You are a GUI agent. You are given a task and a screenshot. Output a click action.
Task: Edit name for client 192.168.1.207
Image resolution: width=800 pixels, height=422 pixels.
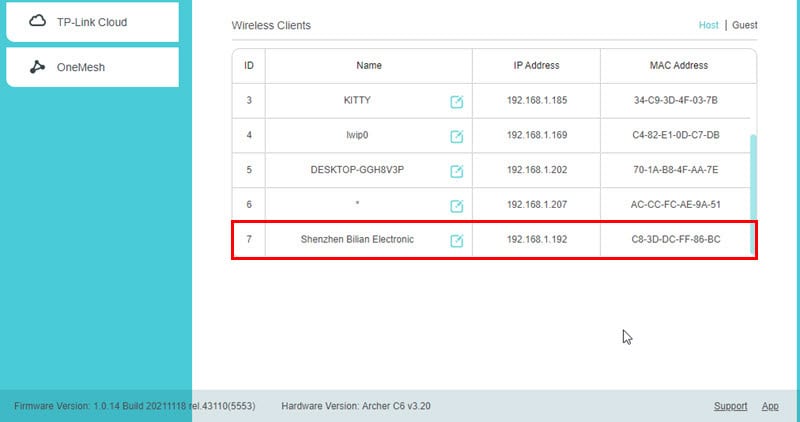pos(457,206)
